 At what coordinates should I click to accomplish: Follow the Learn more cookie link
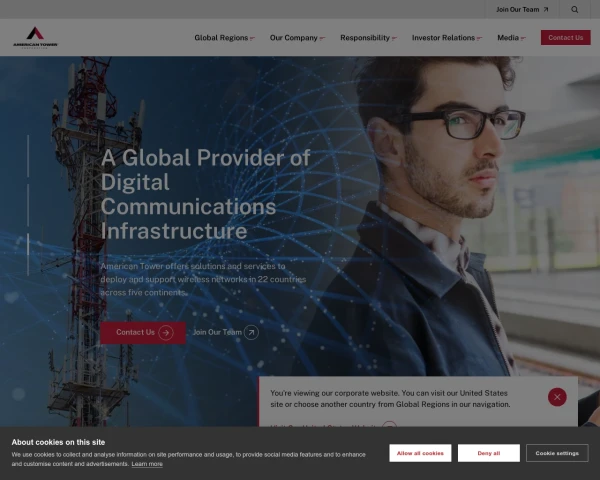(147, 464)
